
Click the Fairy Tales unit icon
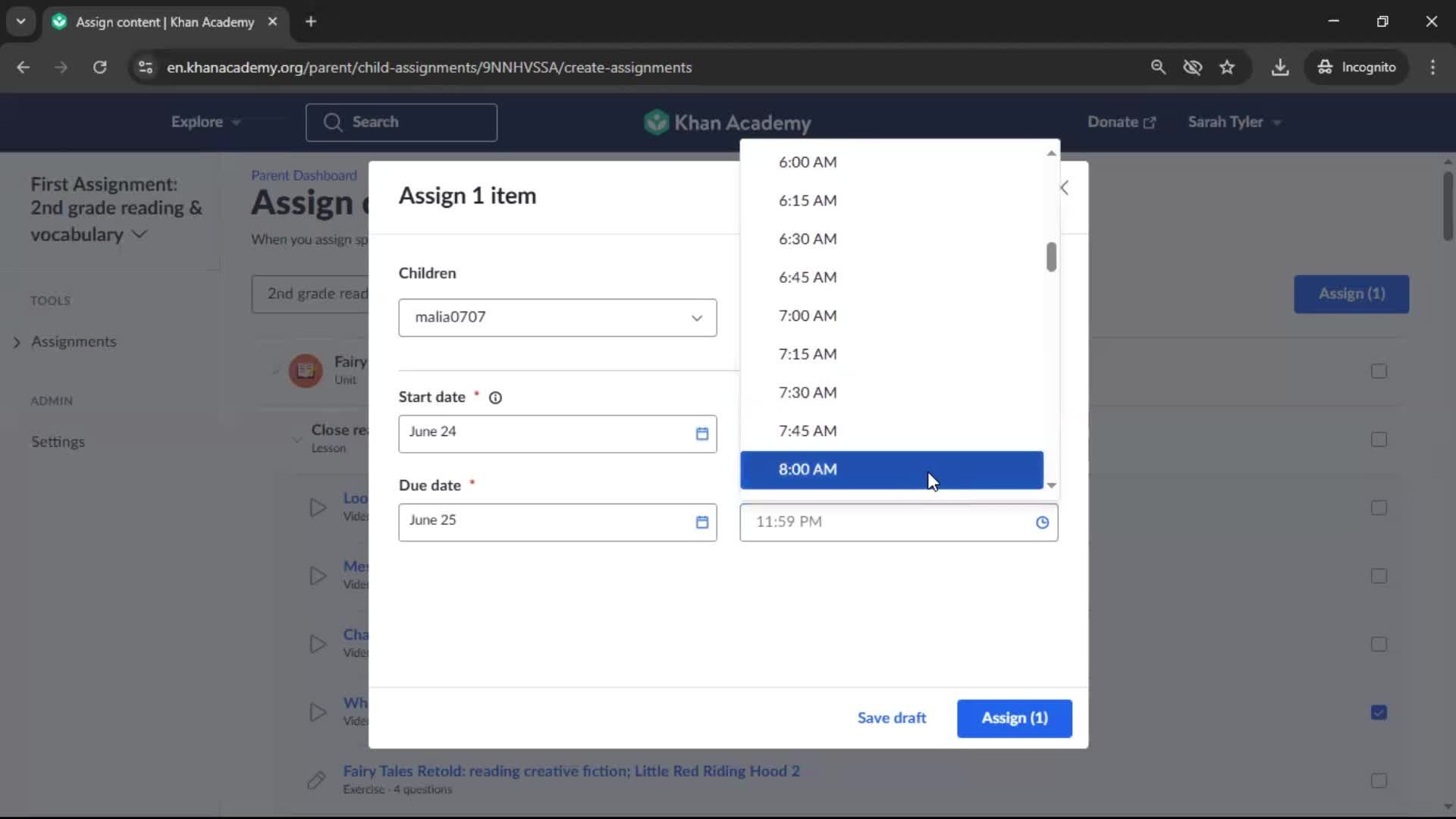click(306, 371)
